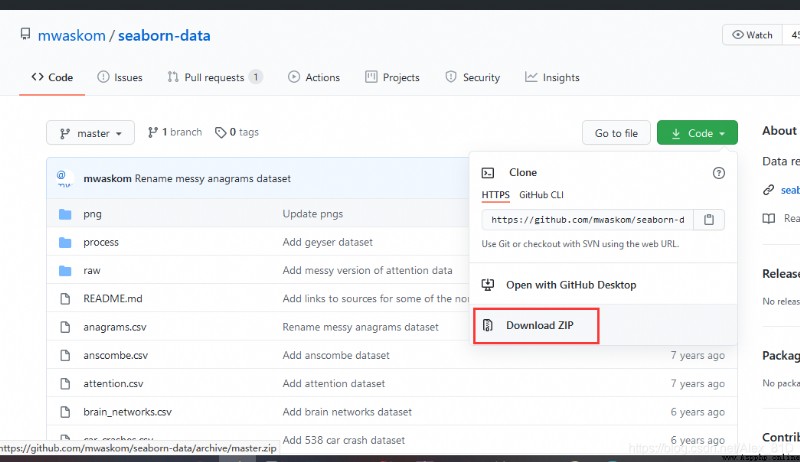Switch to the Code tab
Image resolution: width=800 pixels, height=462 pixels.
[52, 78]
